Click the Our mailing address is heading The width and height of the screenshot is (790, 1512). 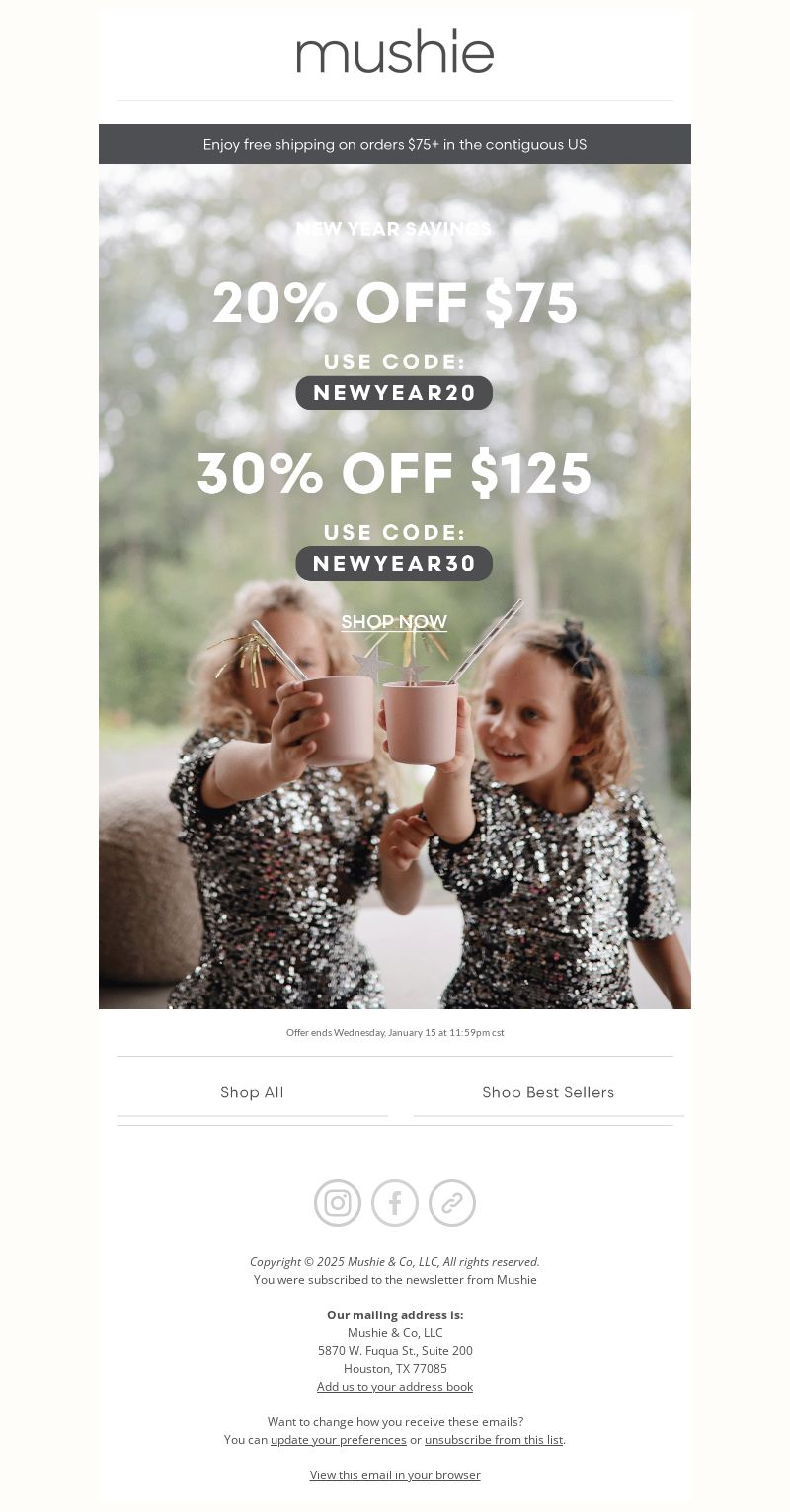[395, 1315]
